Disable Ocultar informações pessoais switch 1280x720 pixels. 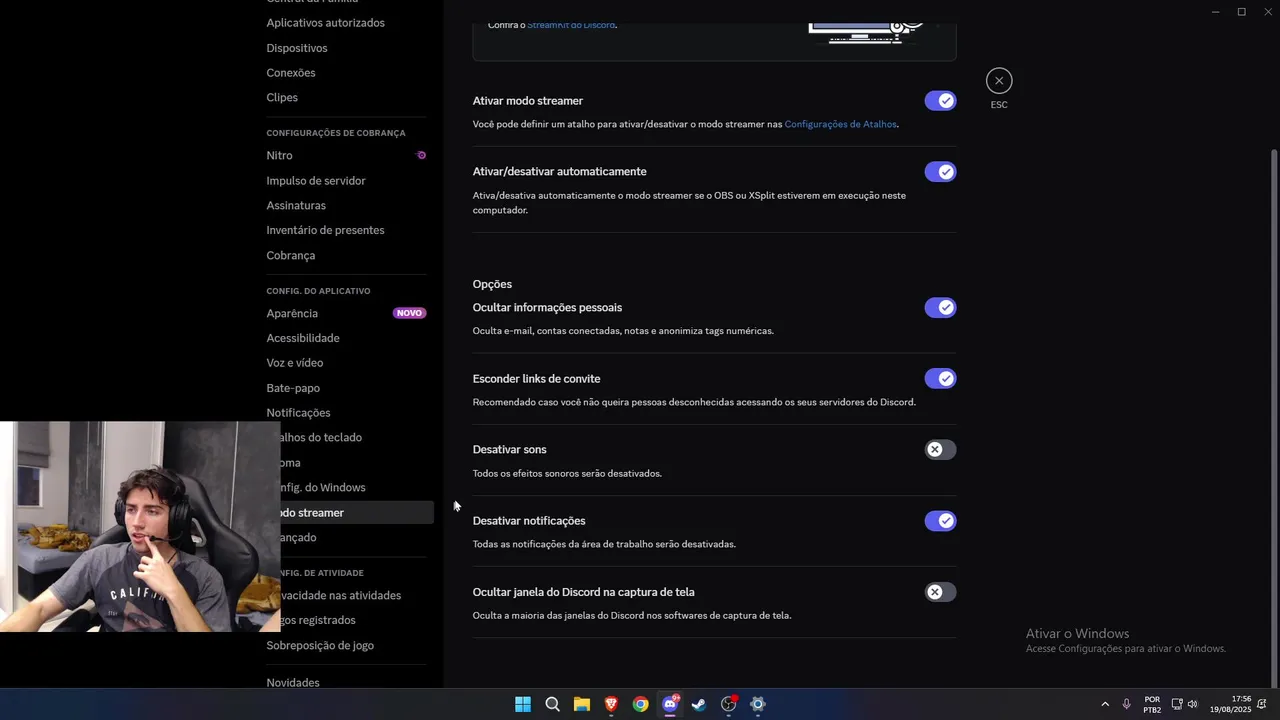tap(940, 308)
